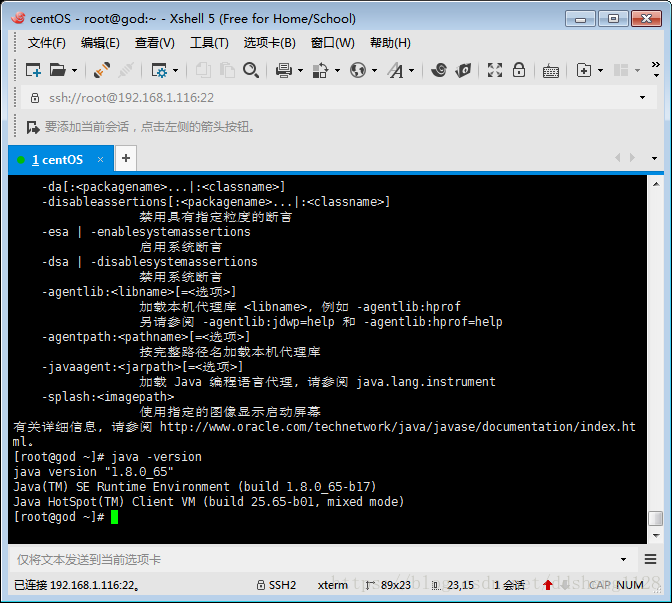Expand the Properties icon dropdown arrow

click(x=176, y=70)
